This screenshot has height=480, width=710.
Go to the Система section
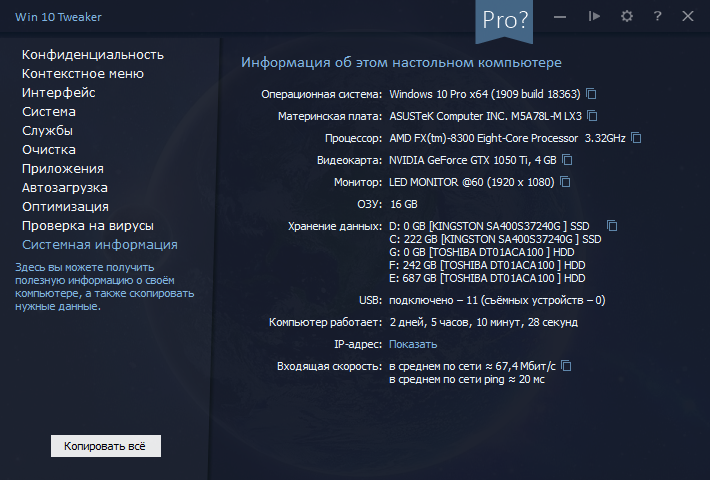point(49,112)
